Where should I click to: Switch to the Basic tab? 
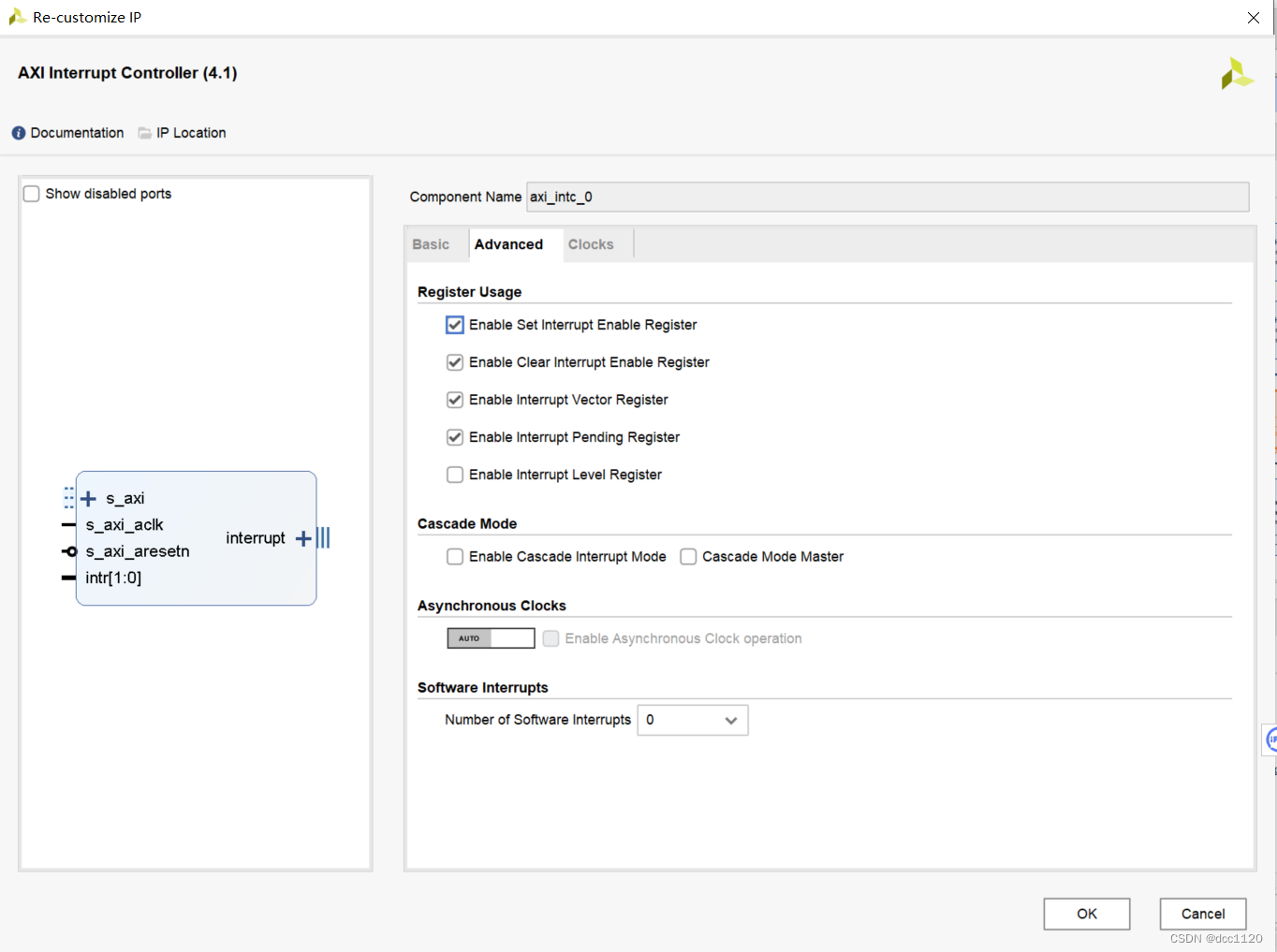(431, 244)
